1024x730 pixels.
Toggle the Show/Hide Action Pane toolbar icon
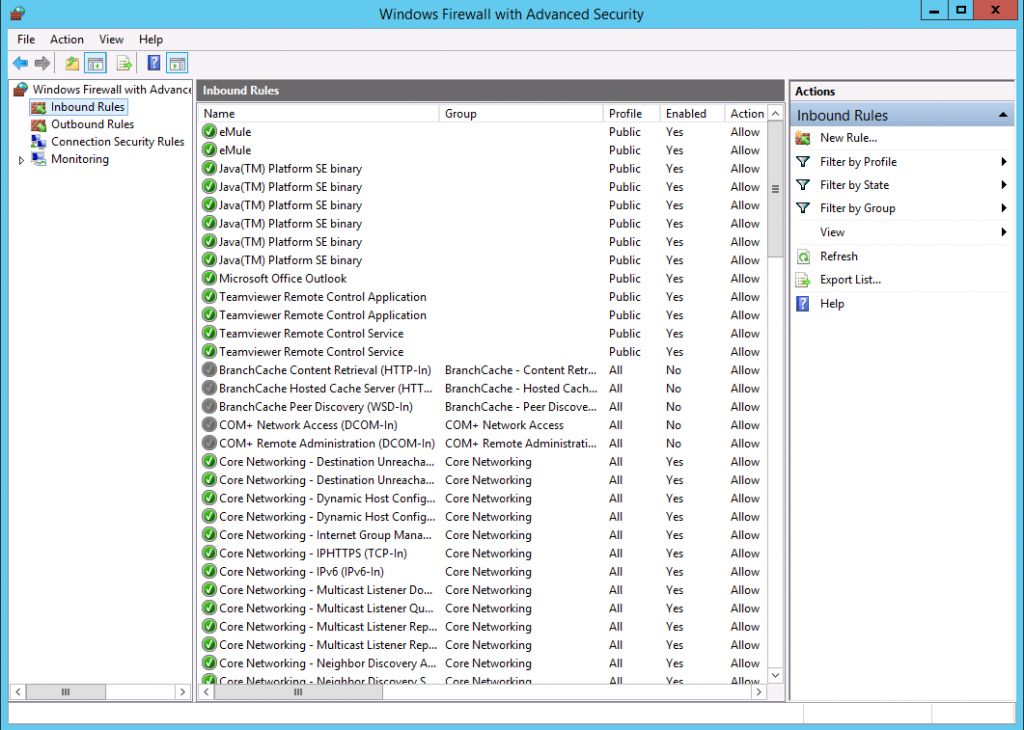pyautogui.click(x=177, y=62)
